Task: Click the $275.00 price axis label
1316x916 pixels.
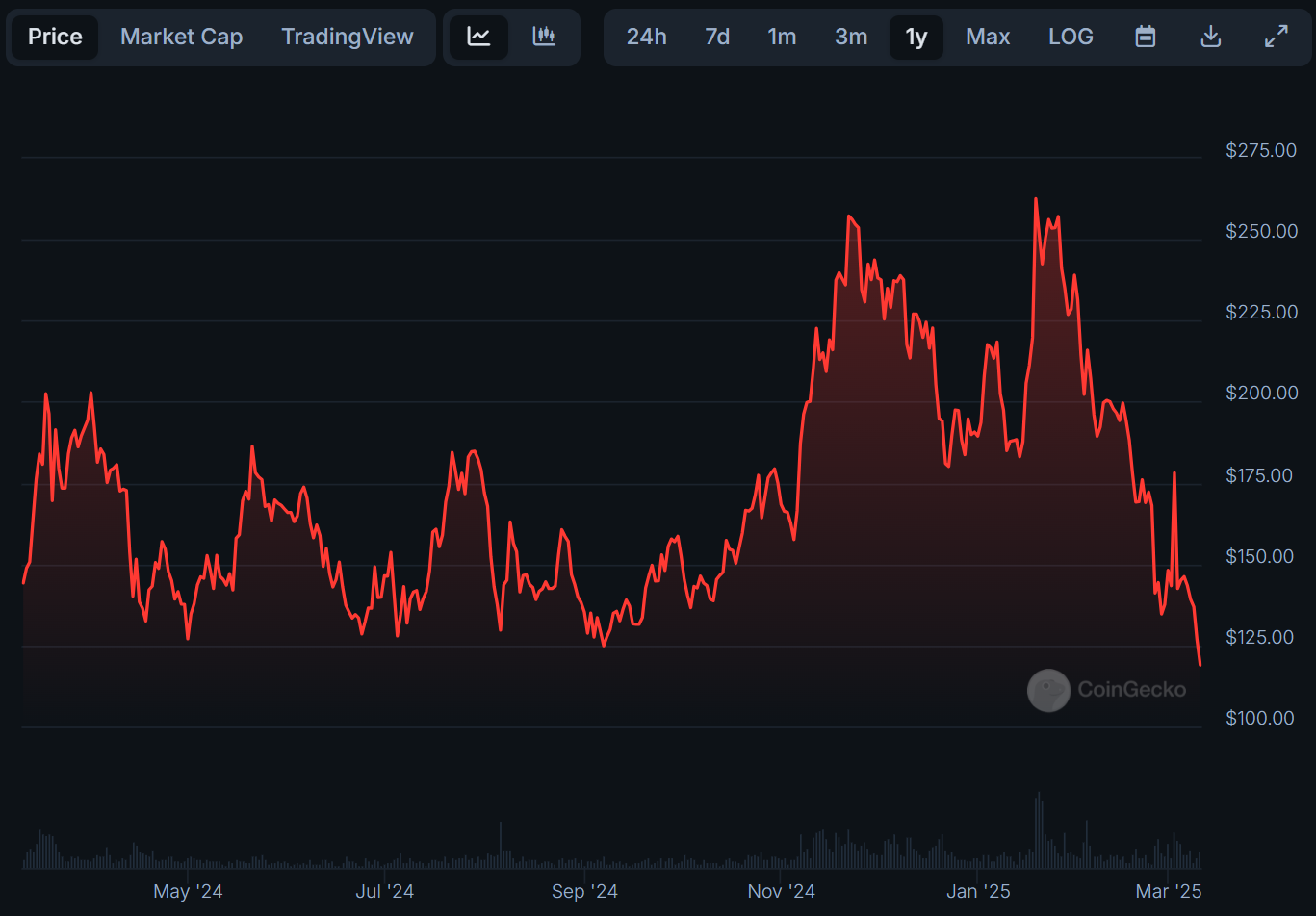Action: [1261, 150]
